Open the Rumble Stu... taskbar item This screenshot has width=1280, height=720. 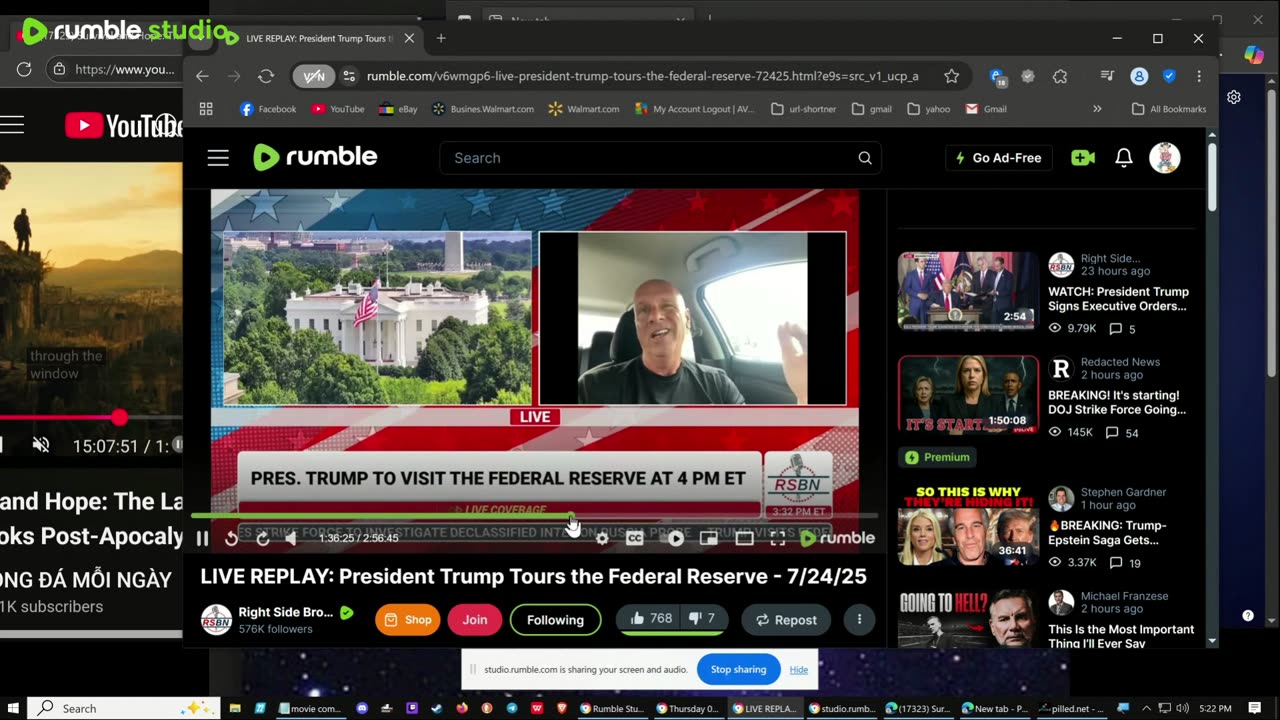pyautogui.click(x=613, y=708)
